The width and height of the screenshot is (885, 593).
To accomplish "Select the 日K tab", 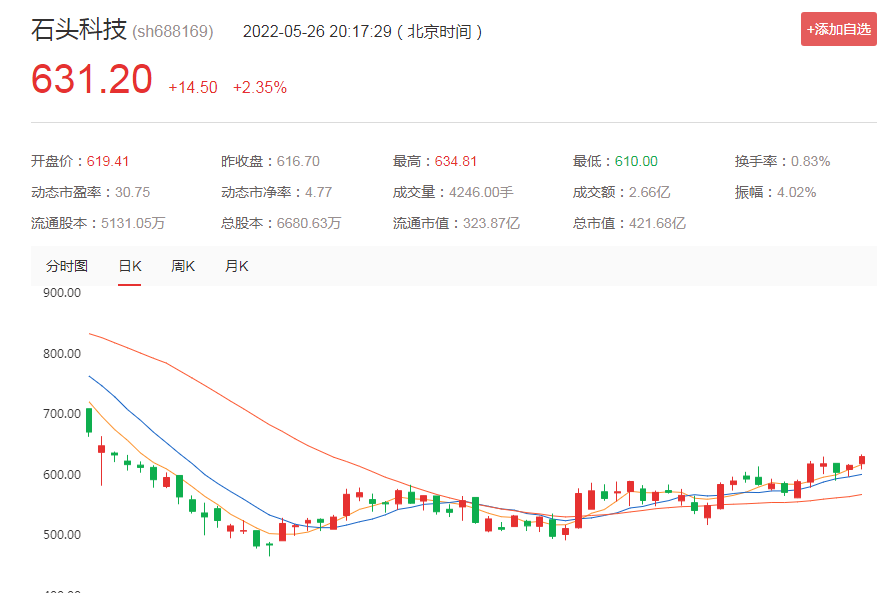I will click(129, 266).
